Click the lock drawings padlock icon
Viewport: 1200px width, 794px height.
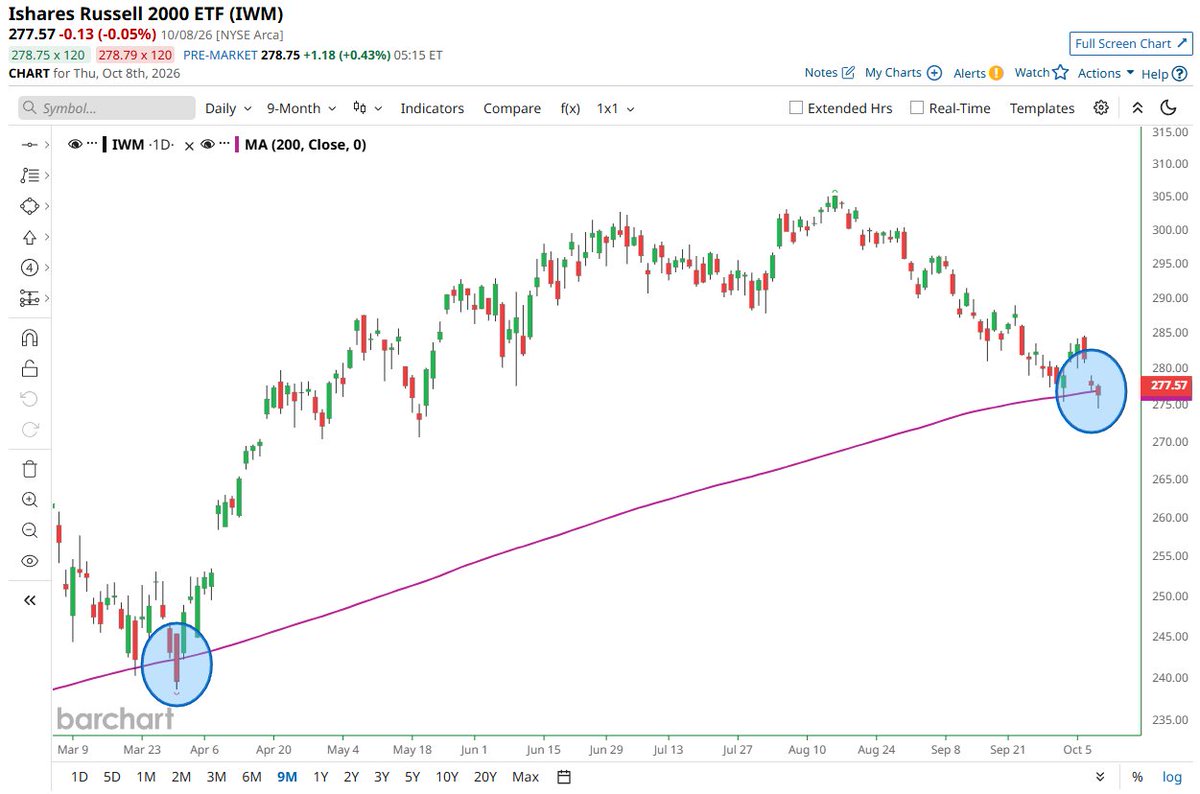pyautogui.click(x=29, y=369)
